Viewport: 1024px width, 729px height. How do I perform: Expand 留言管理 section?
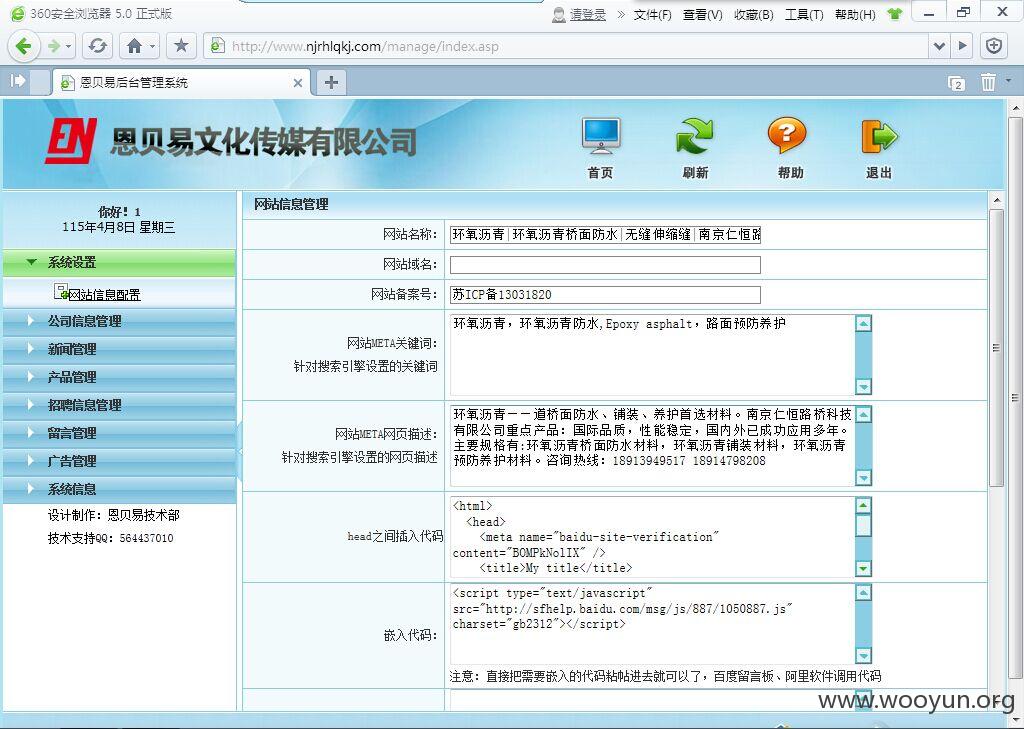(x=119, y=434)
